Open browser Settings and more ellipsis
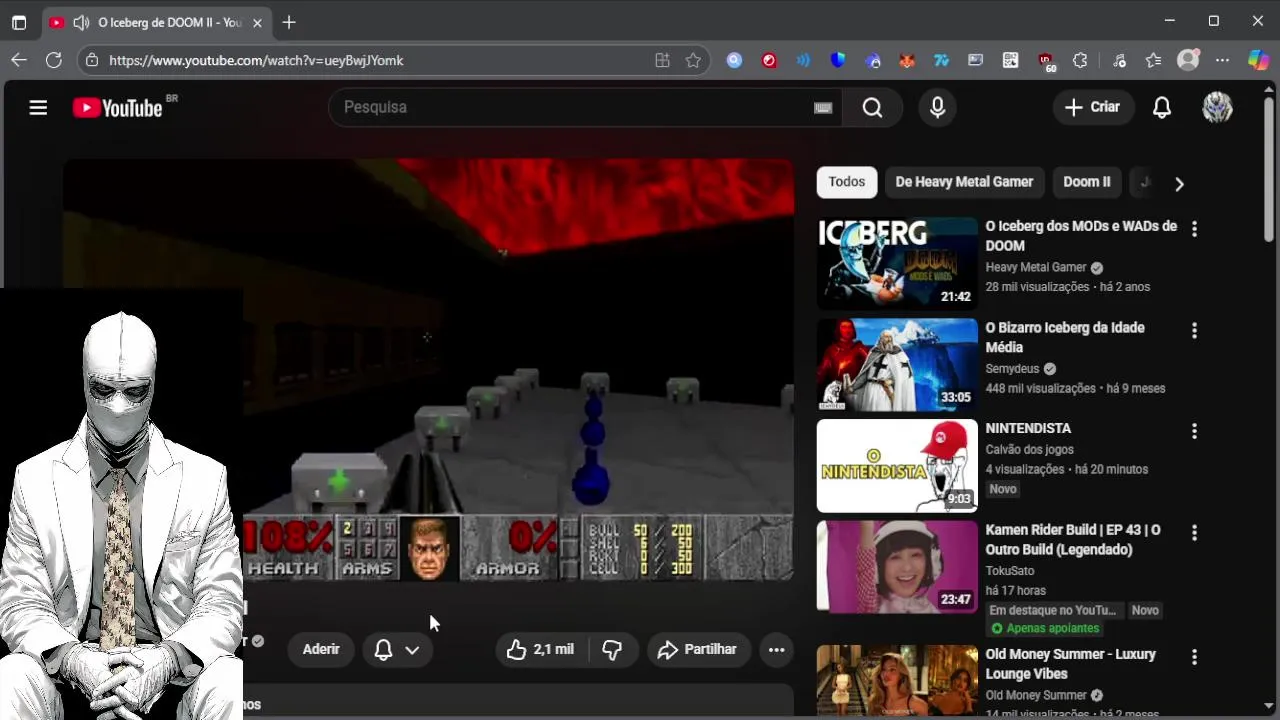This screenshot has height=720, width=1280. (1222, 60)
